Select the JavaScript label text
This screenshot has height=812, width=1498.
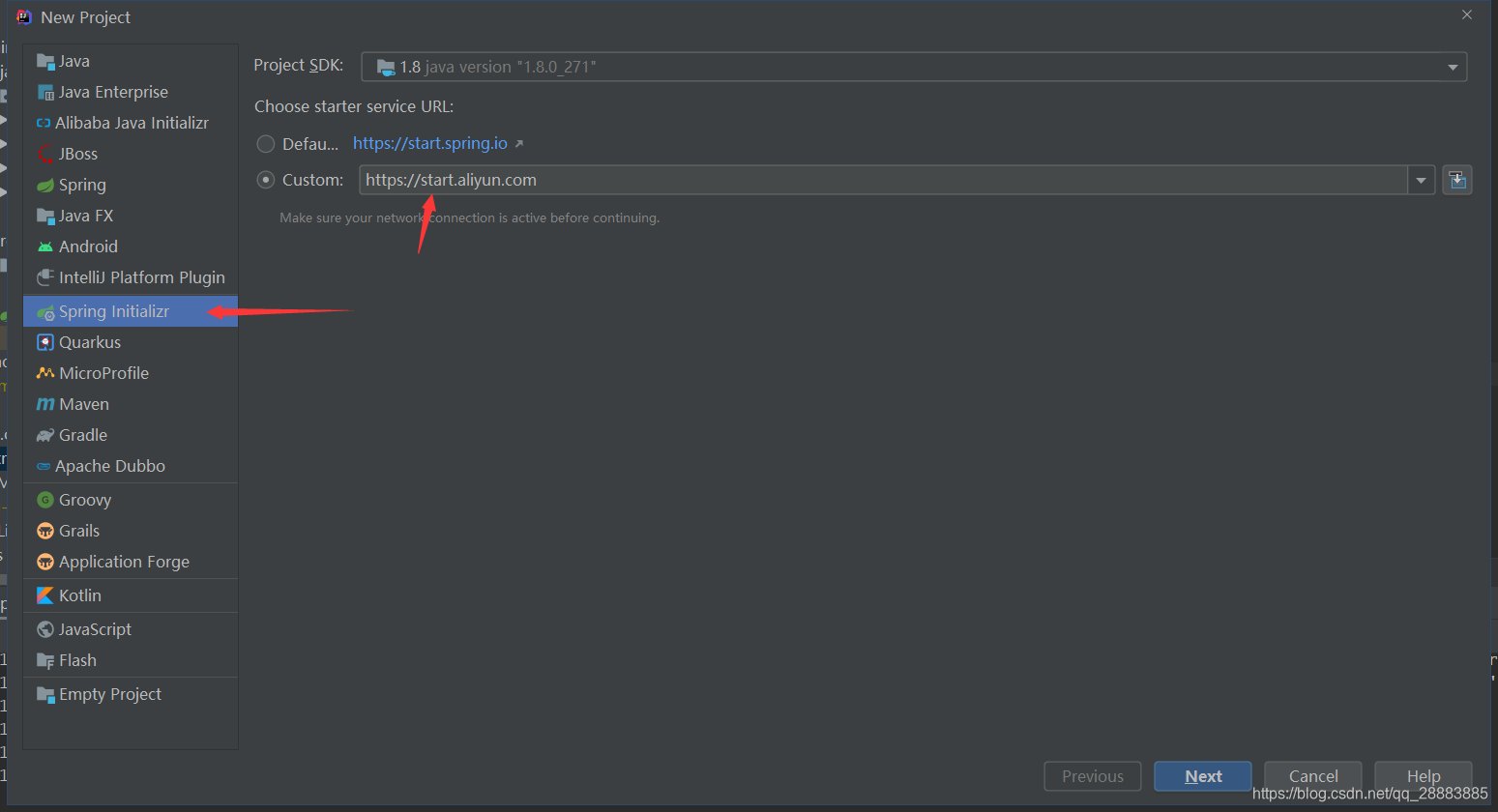pos(95,629)
